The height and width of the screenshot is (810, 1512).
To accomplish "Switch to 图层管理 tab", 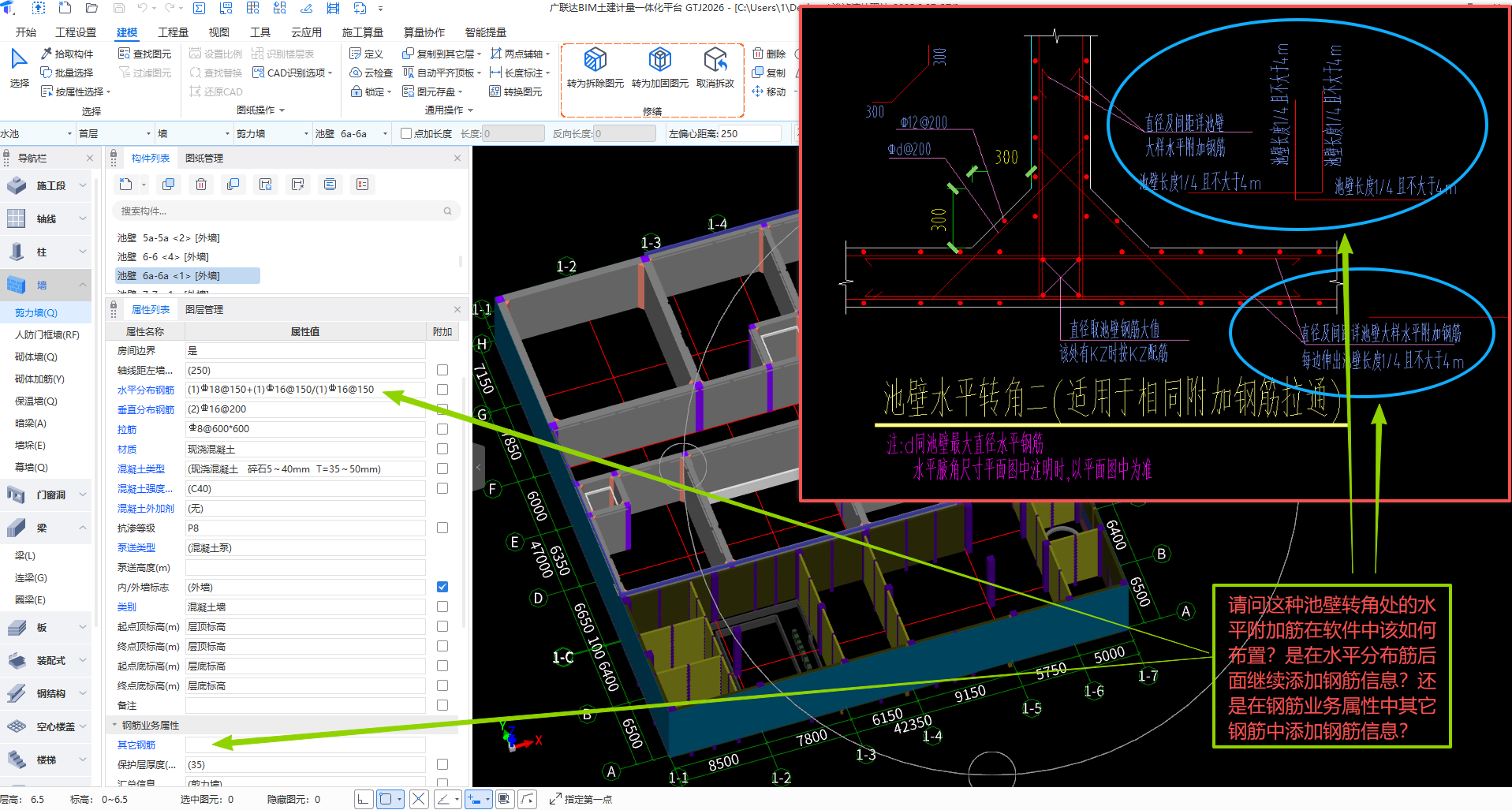I will point(204,309).
